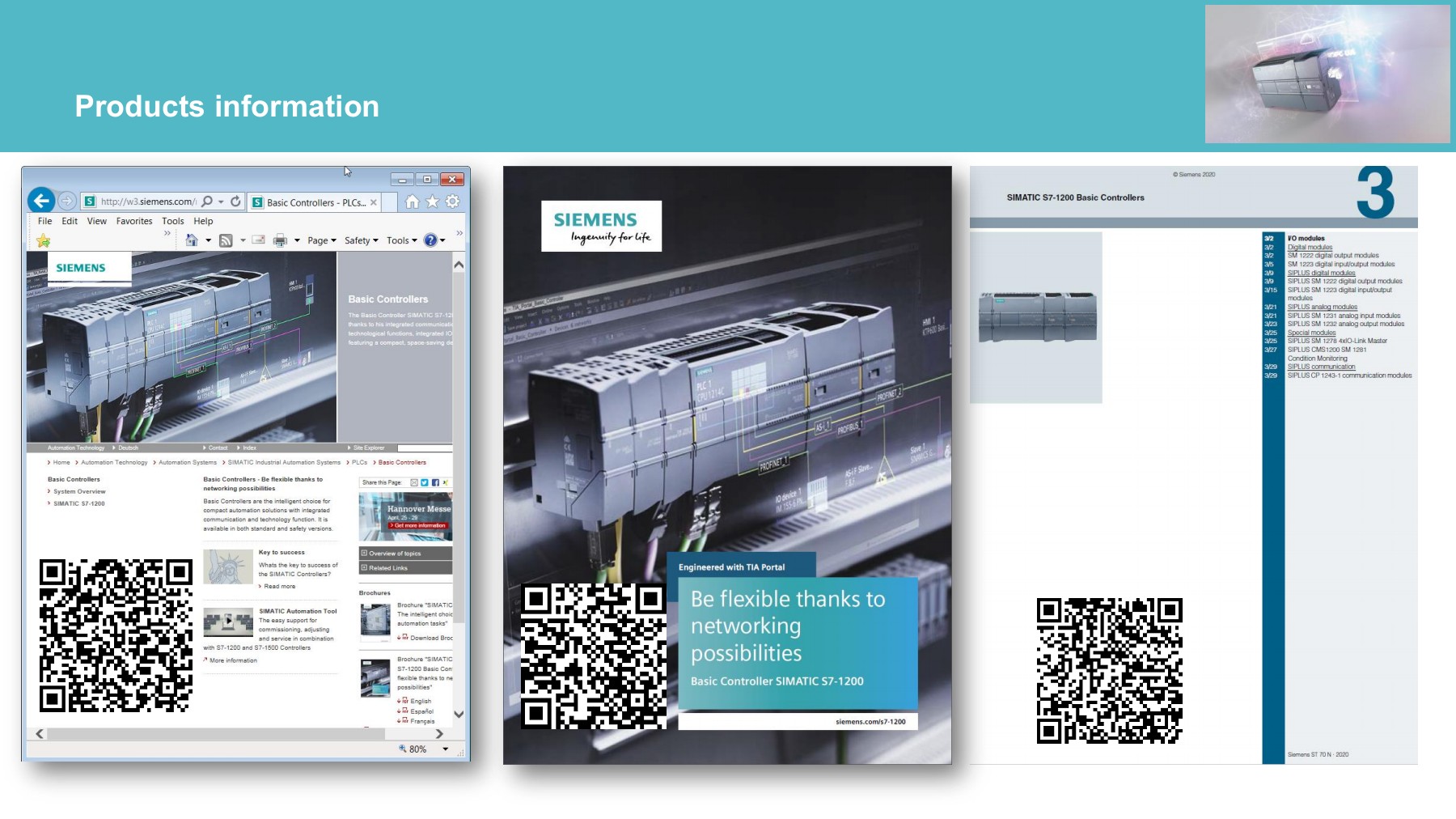This screenshot has height=819, width=1456.
Task: Click the Read more link
Action: click(279, 587)
